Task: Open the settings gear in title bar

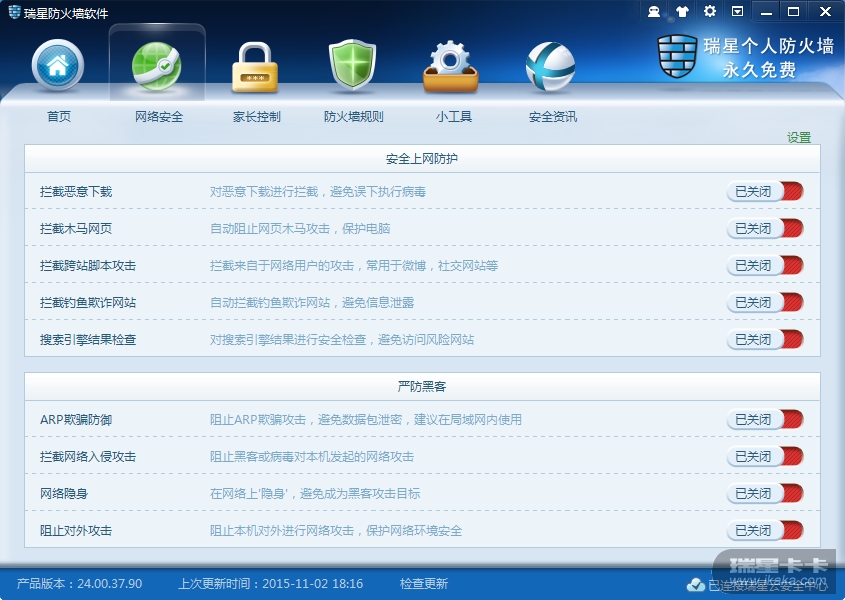Action: click(x=710, y=11)
